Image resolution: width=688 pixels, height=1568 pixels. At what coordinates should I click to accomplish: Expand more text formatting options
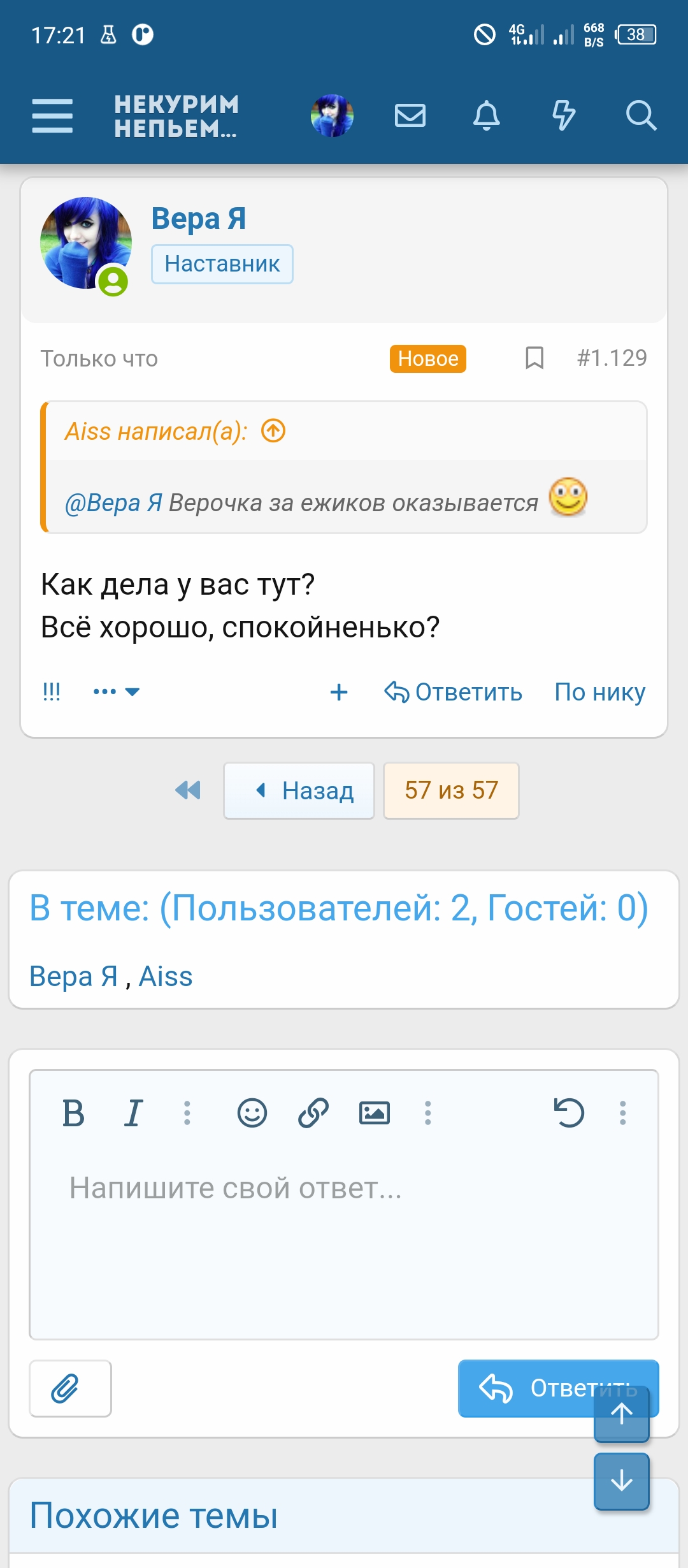pos(187,1114)
